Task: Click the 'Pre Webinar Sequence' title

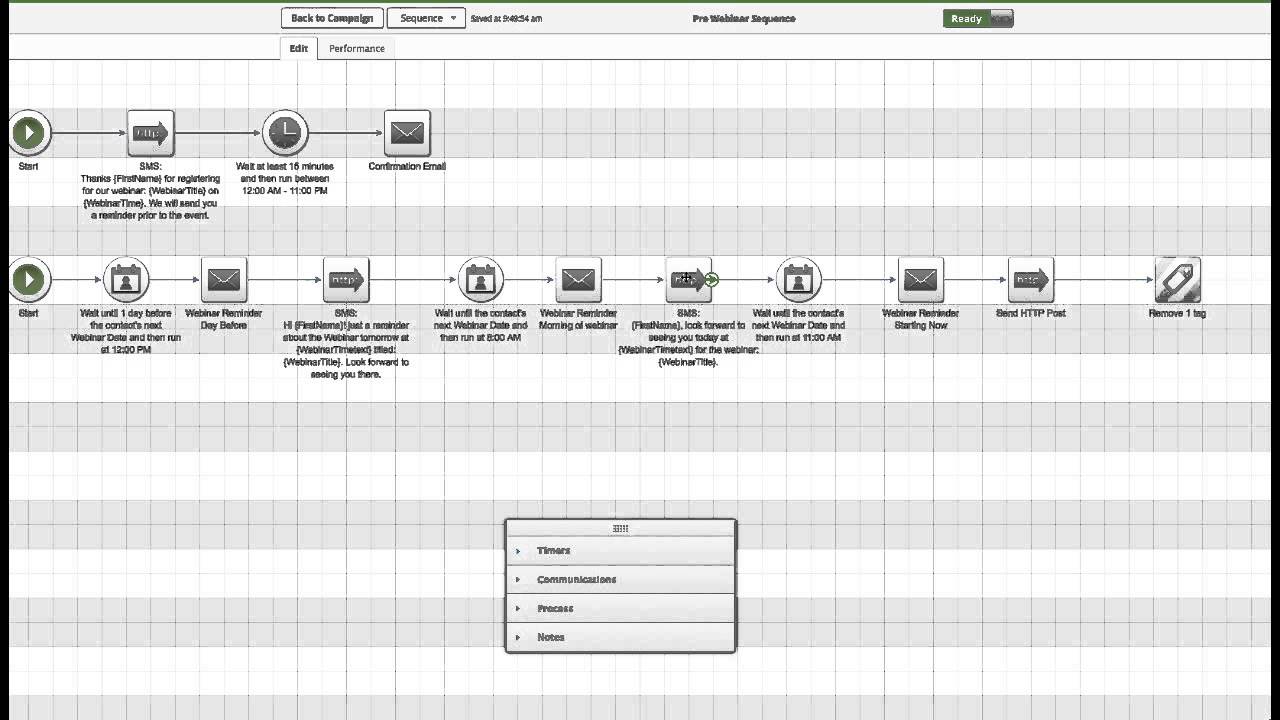Action: [744, 19]
